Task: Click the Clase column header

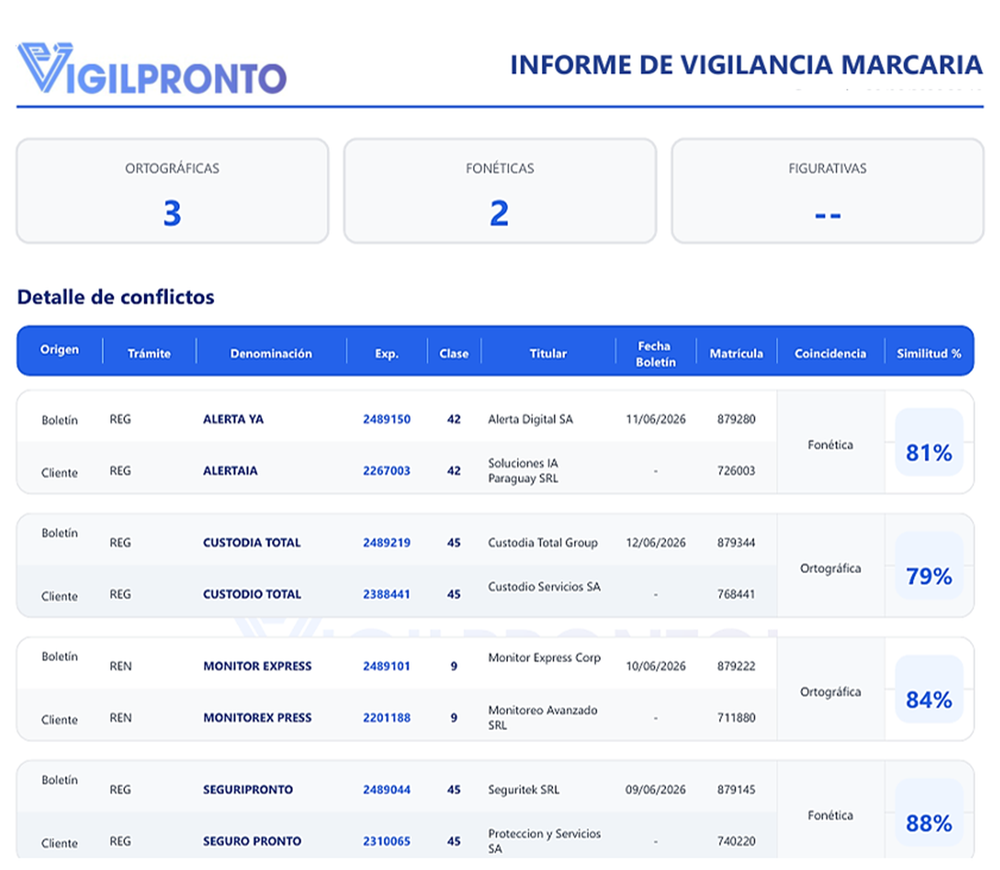Action: 453,353
